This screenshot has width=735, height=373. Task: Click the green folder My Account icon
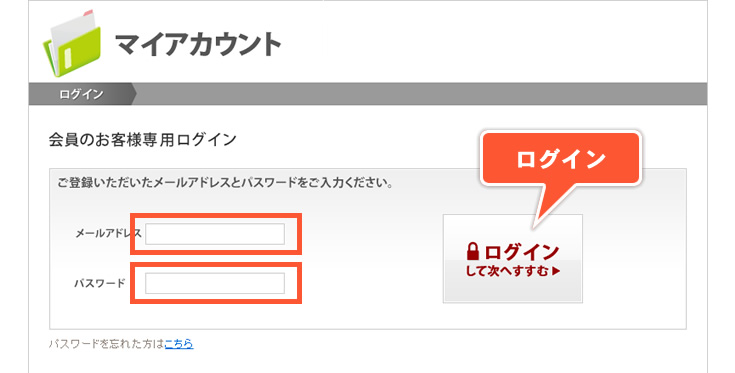click(72, 43)
